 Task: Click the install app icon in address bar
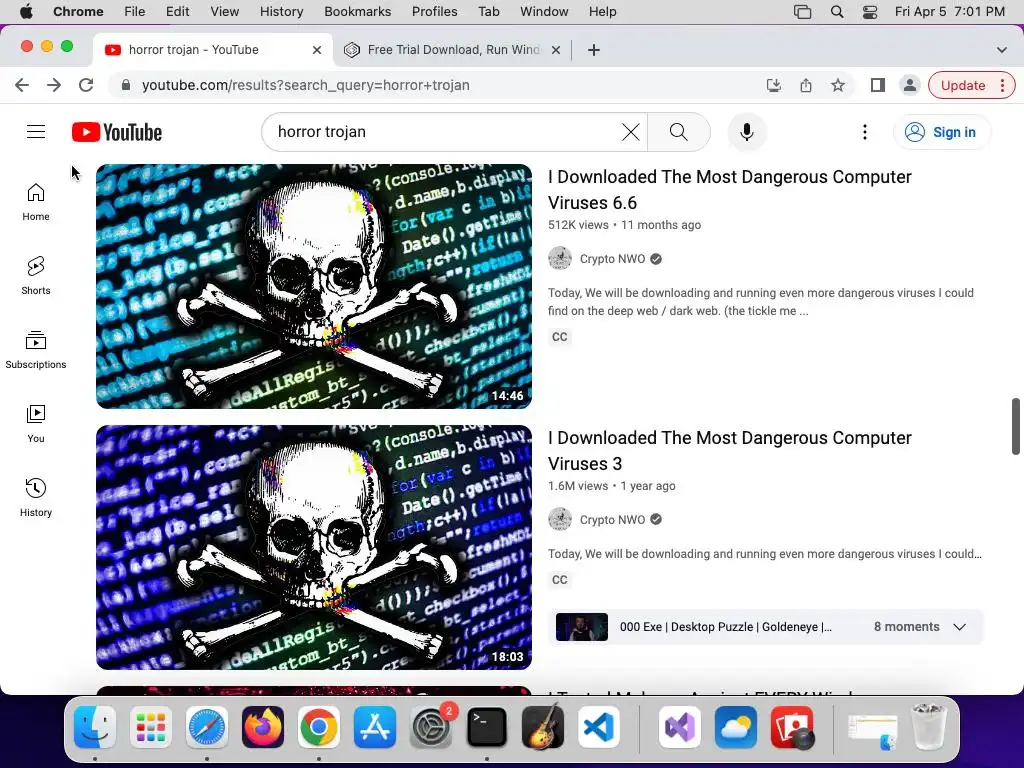tap(774, 85)
